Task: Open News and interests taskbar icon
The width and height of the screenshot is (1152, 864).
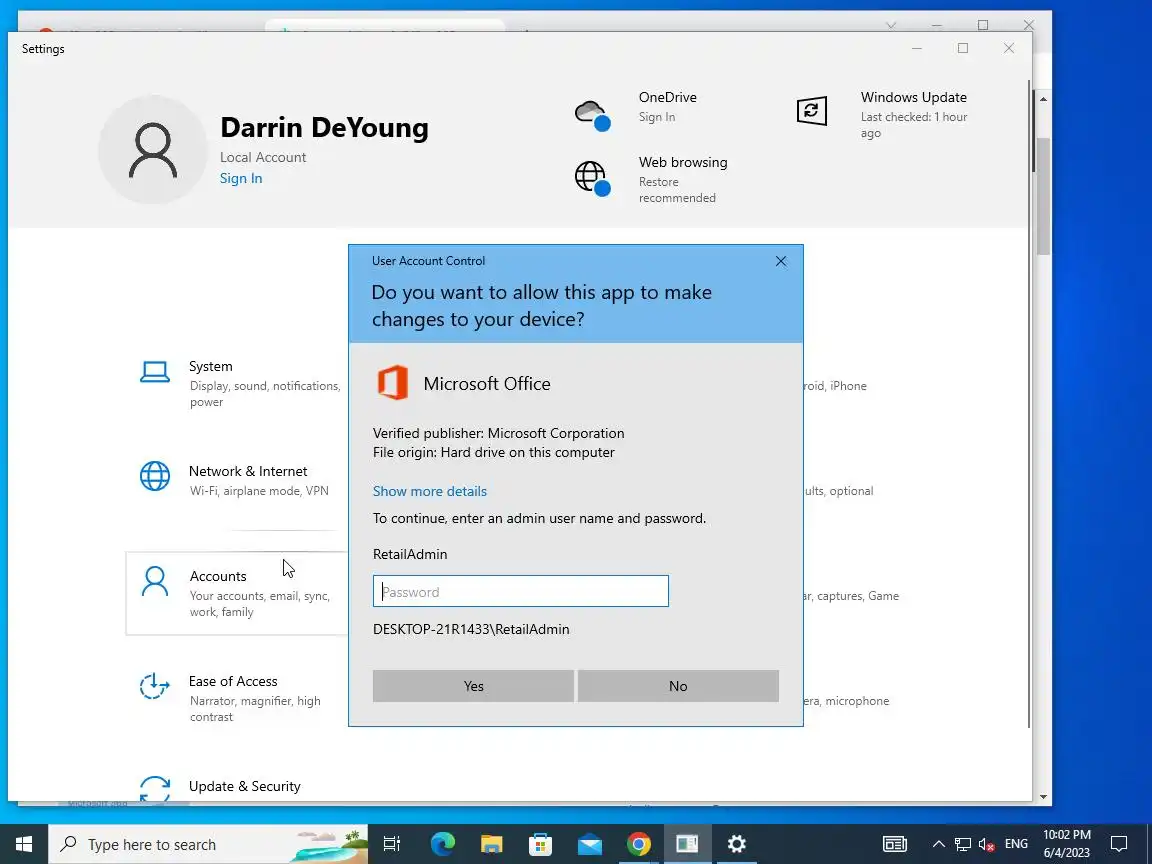Action: coord(894,844)
